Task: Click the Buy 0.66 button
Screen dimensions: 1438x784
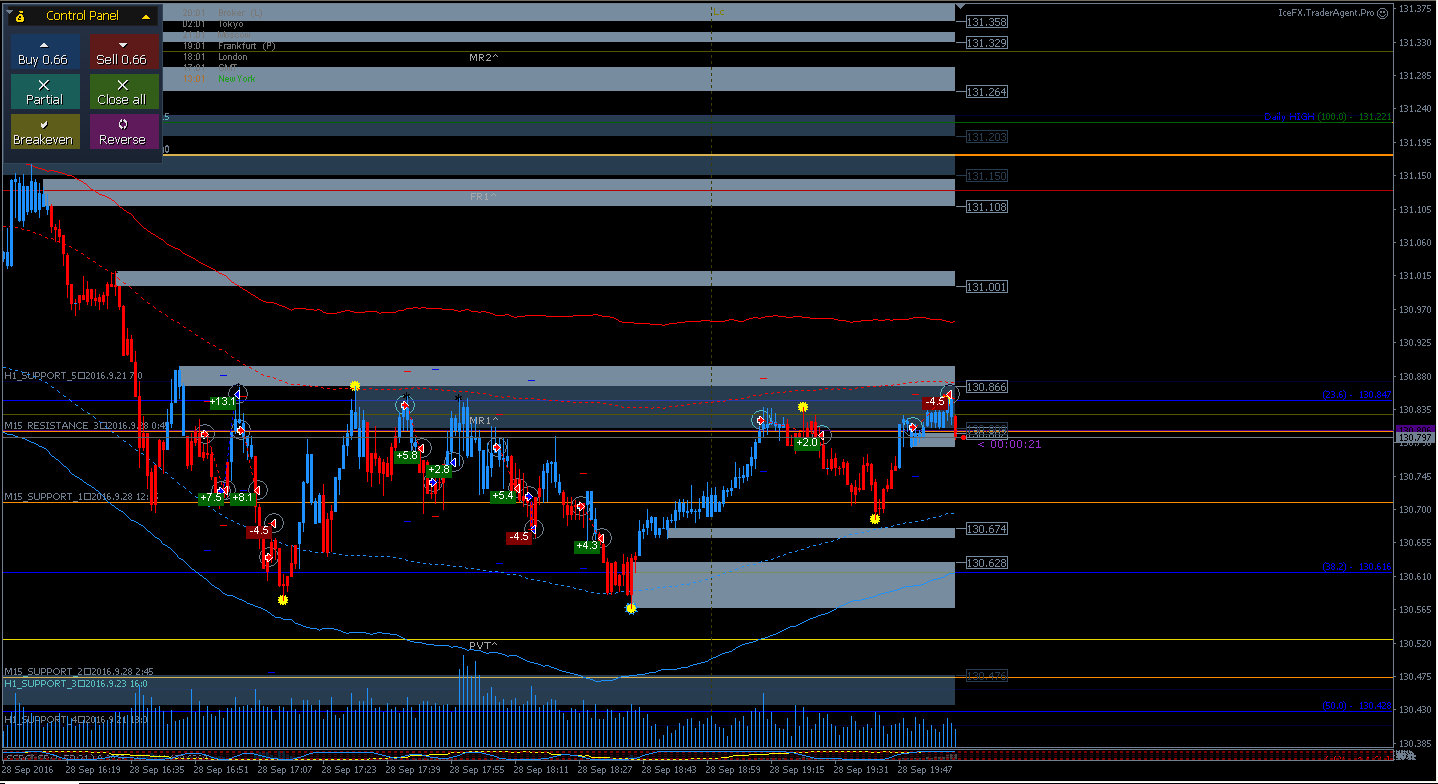Action: [44, 52]
